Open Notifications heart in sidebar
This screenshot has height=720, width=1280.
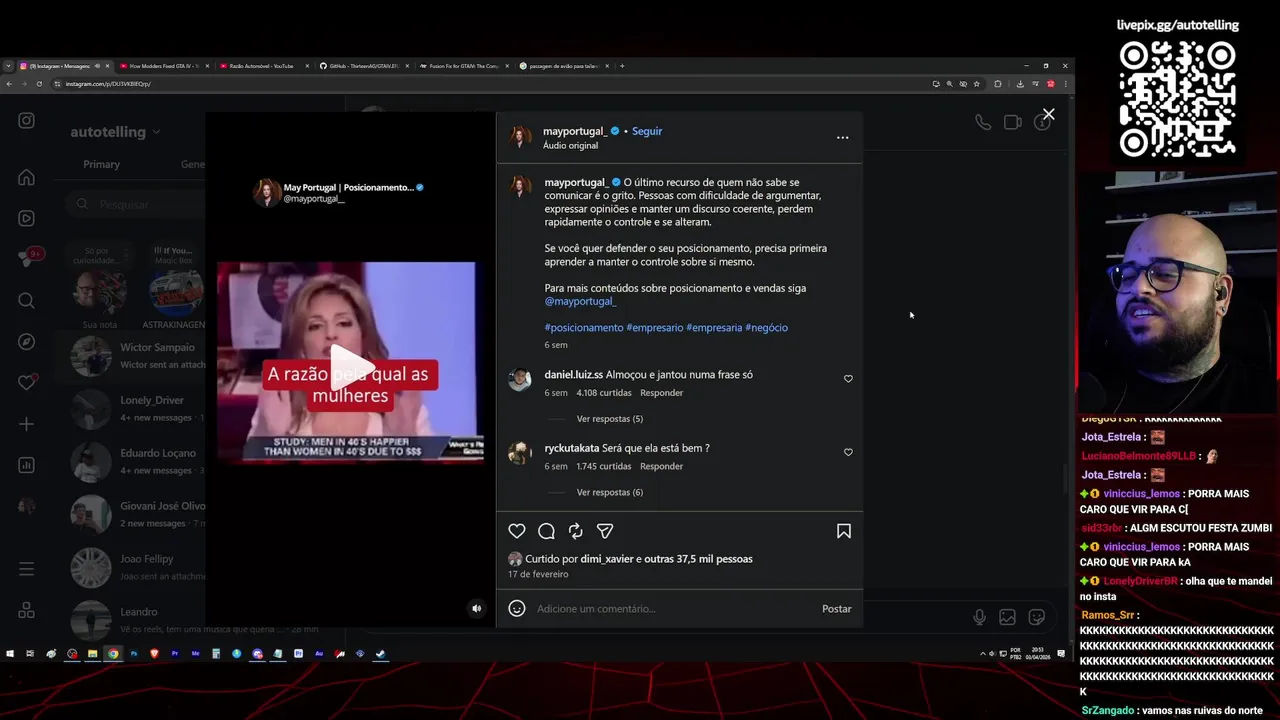coord(27,383)
